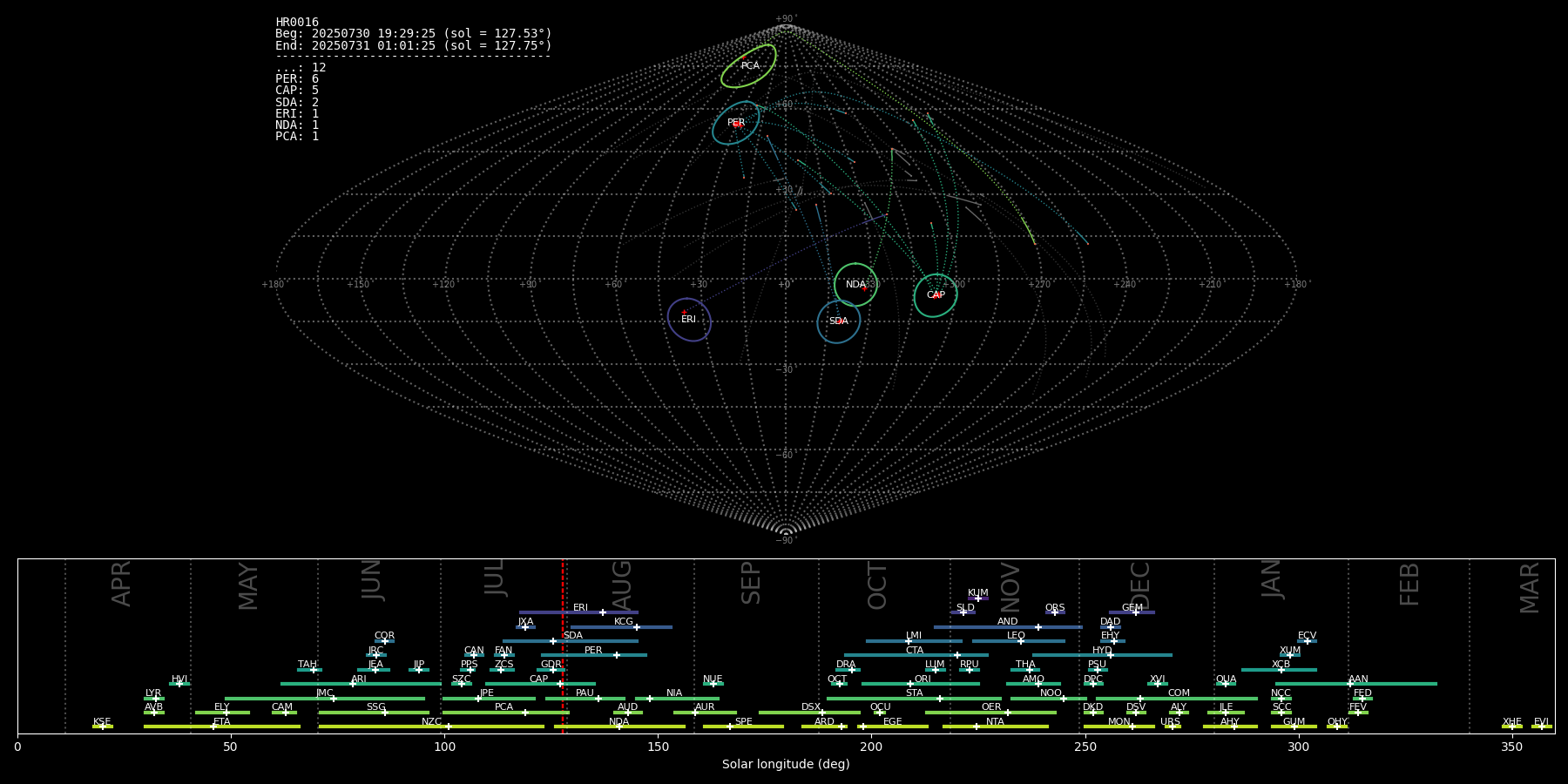The image size is (1568, 784).
Task: Select the ORS shower bar on the timeline
Action: (1055, 612)
